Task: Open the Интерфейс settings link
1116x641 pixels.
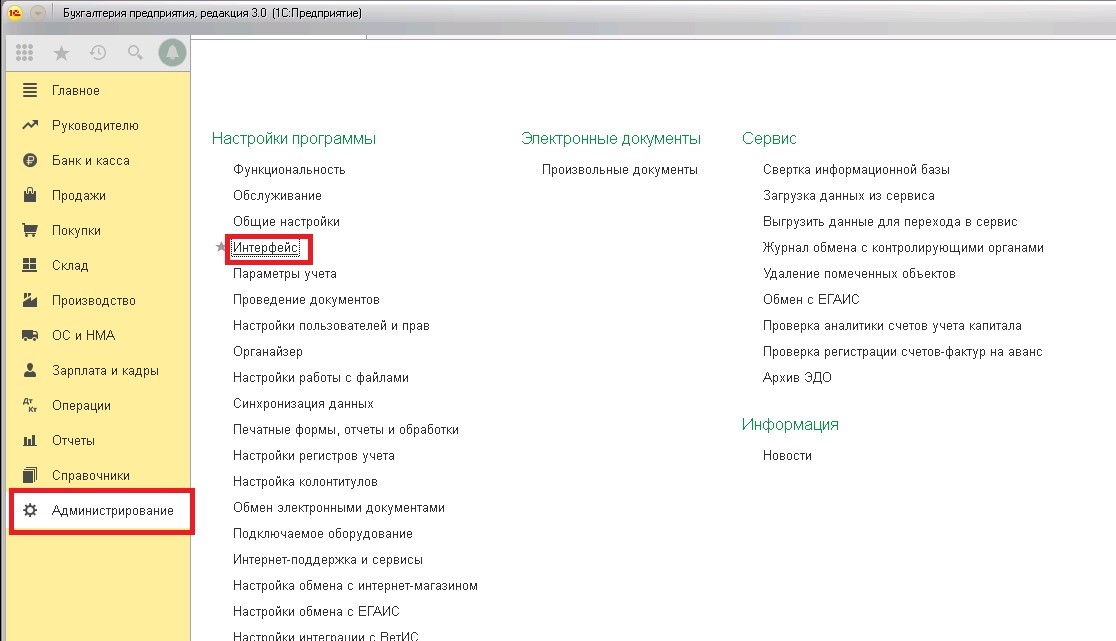Action: pos(265,247)
